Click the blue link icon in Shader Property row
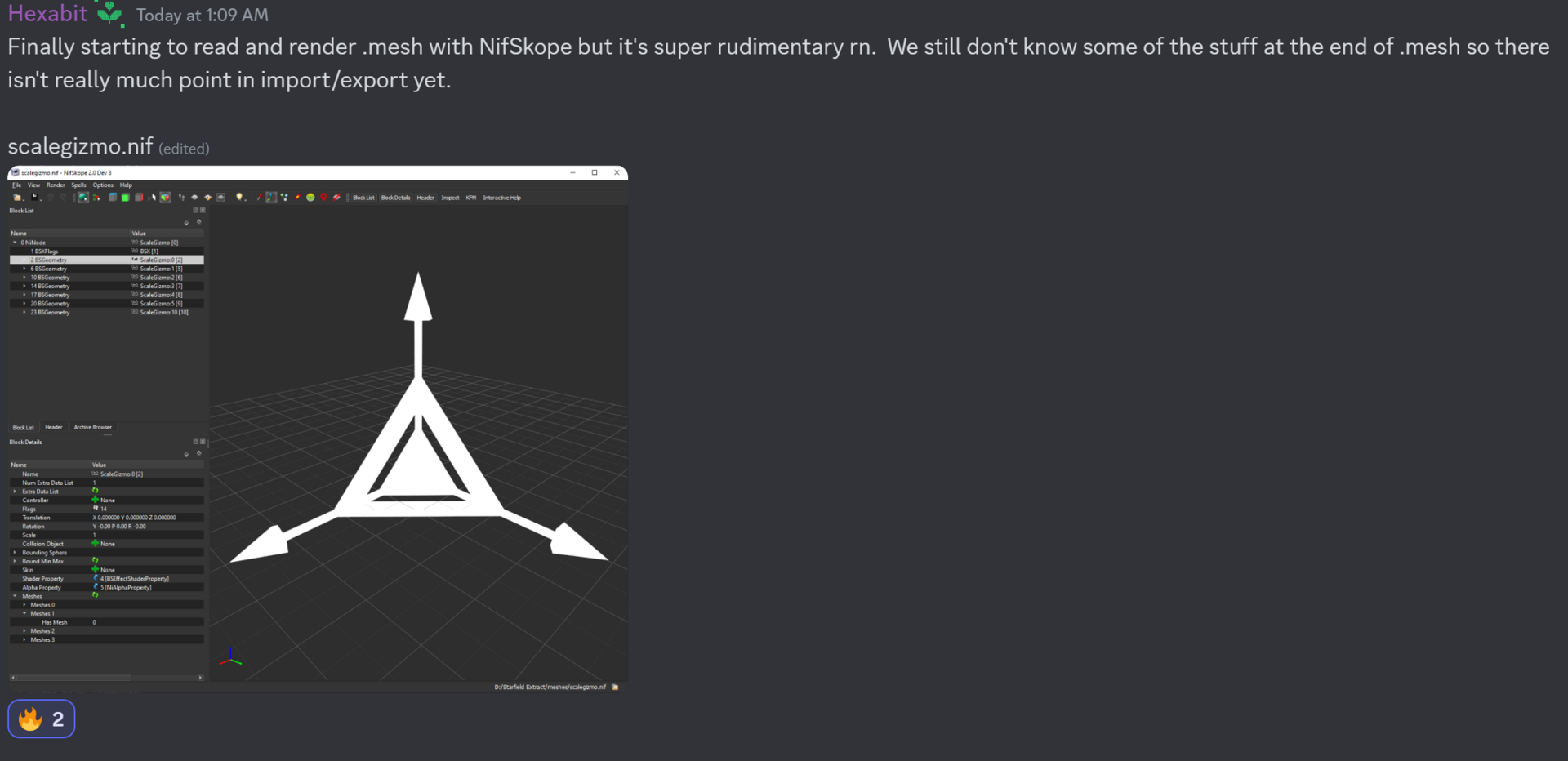1568x761 pixels. click(96, 578)
